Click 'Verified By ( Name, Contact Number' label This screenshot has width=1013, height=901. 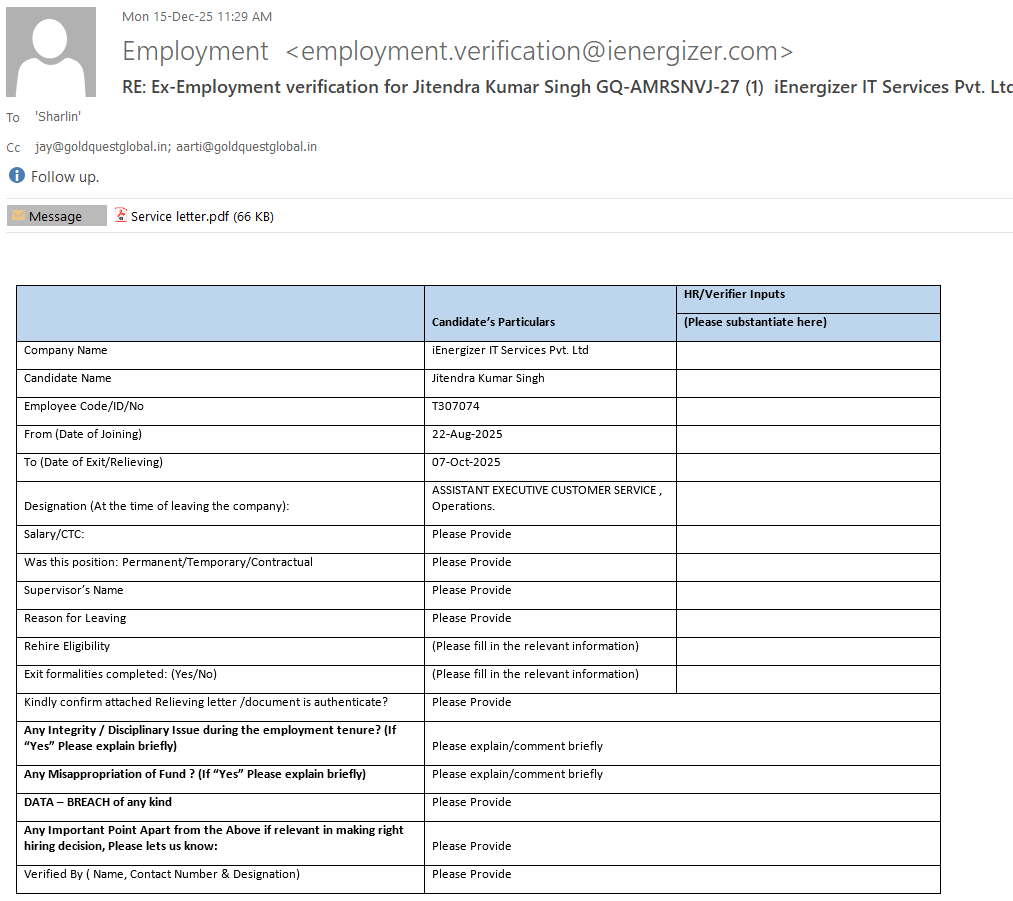pyautogui.click(x=162, y=874)
